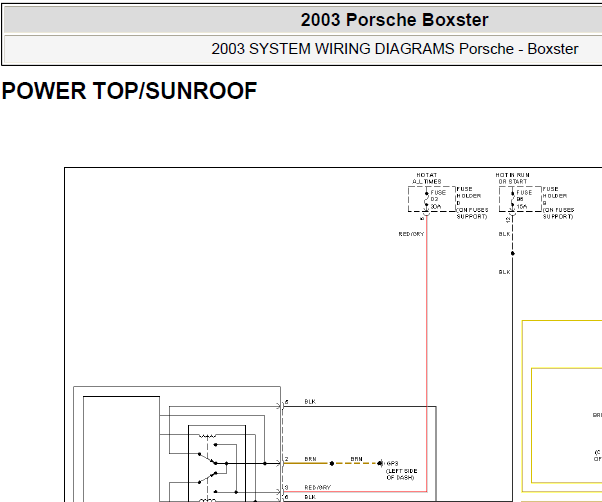Click the 'FUSE B6 15A' fuse label
The height and width of the screenshot is (502, 602).
tap(524, 199)
